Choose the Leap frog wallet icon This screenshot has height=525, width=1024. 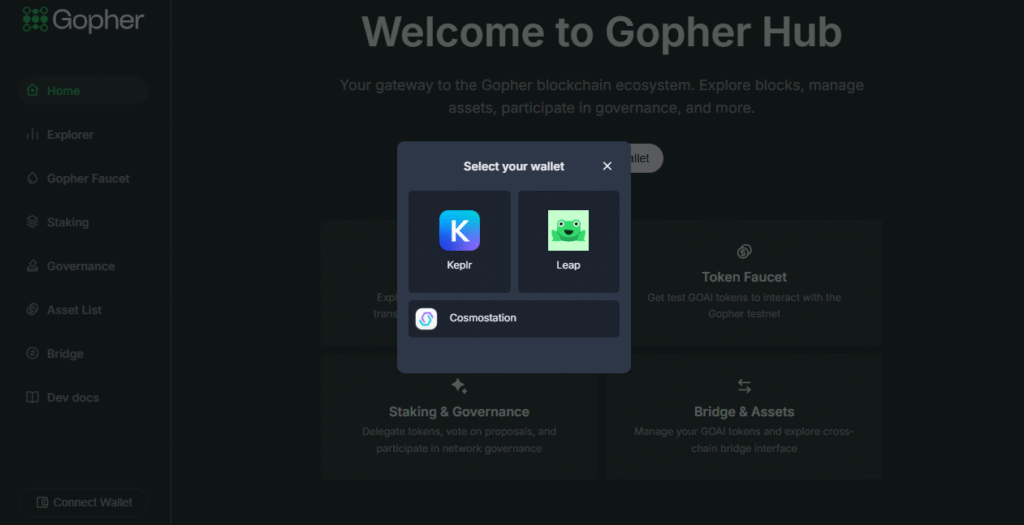[568, 230]
